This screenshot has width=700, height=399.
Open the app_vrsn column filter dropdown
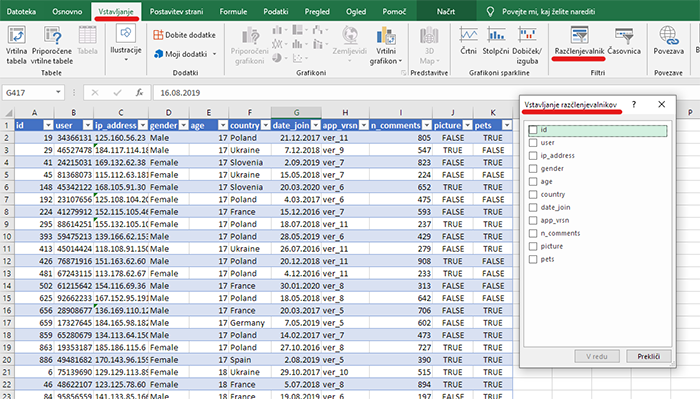tap(364, 125)
